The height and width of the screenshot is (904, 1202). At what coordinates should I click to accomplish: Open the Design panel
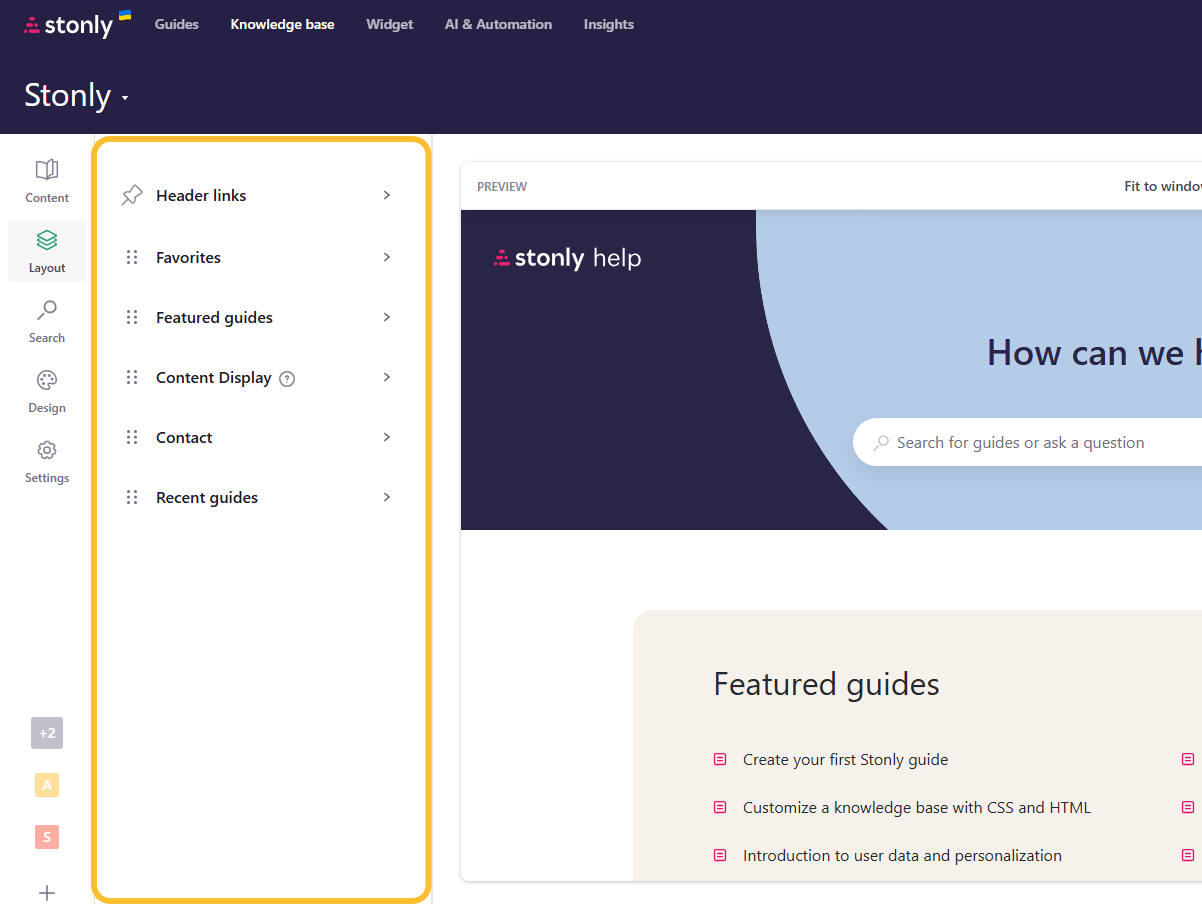tap(46, 390)
